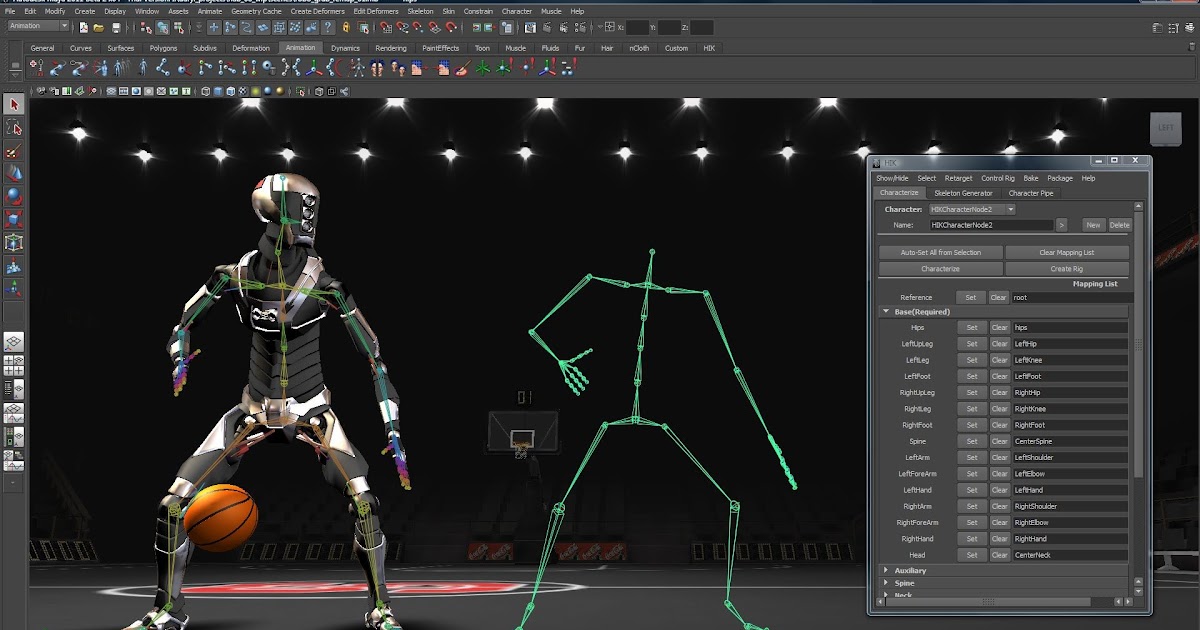Screen dimensions: 1200x630
Task: Click the Characterize button
Action: 941,269
